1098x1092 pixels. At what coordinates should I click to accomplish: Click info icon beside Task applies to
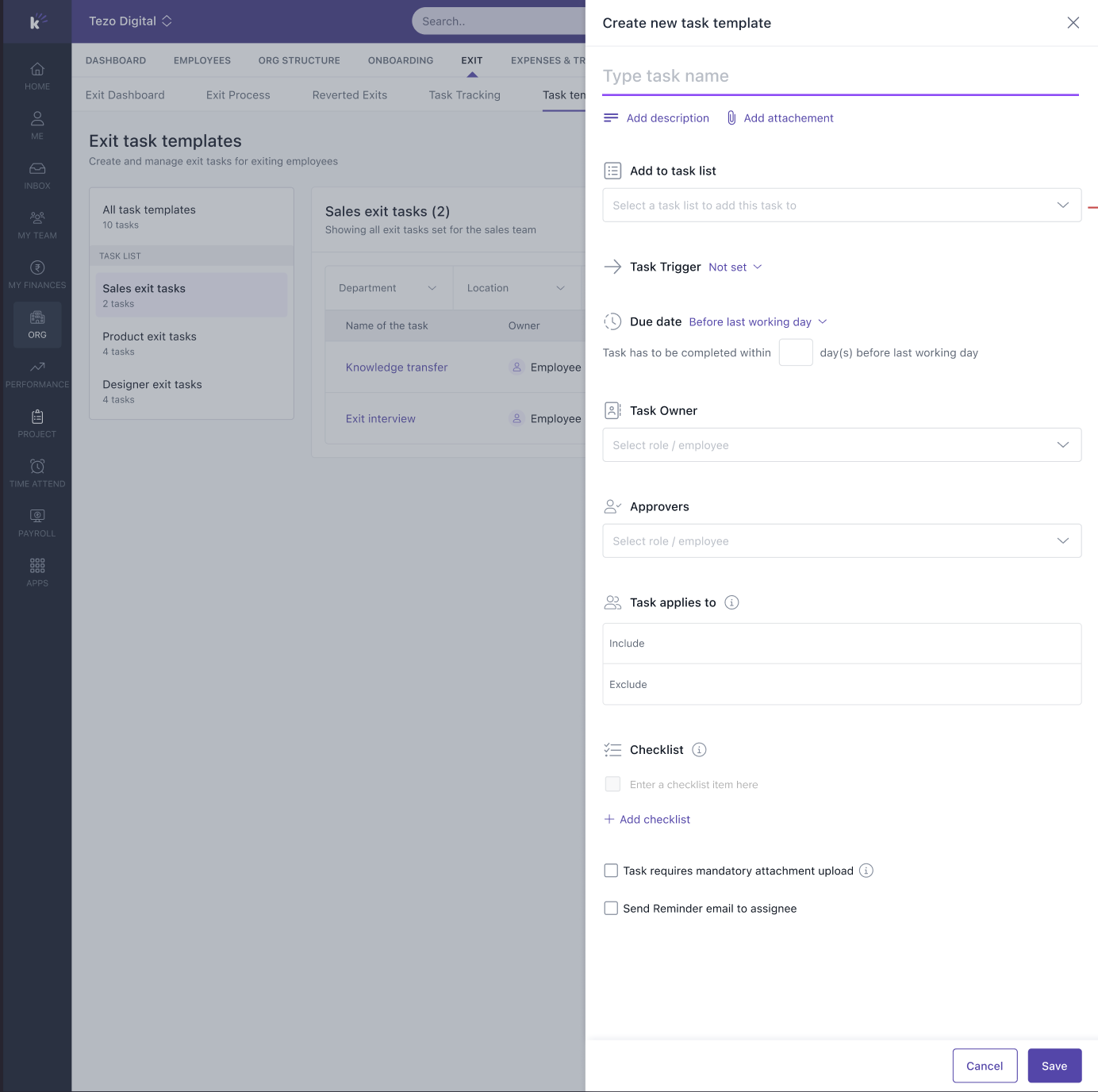(731, 602)
